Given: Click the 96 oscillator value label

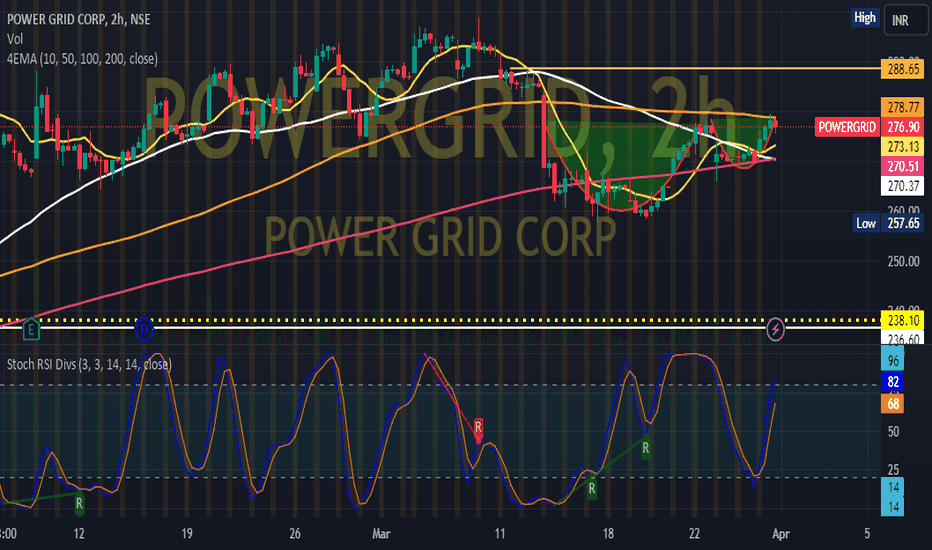Looking at the screenshot, I should pos(893,360).
